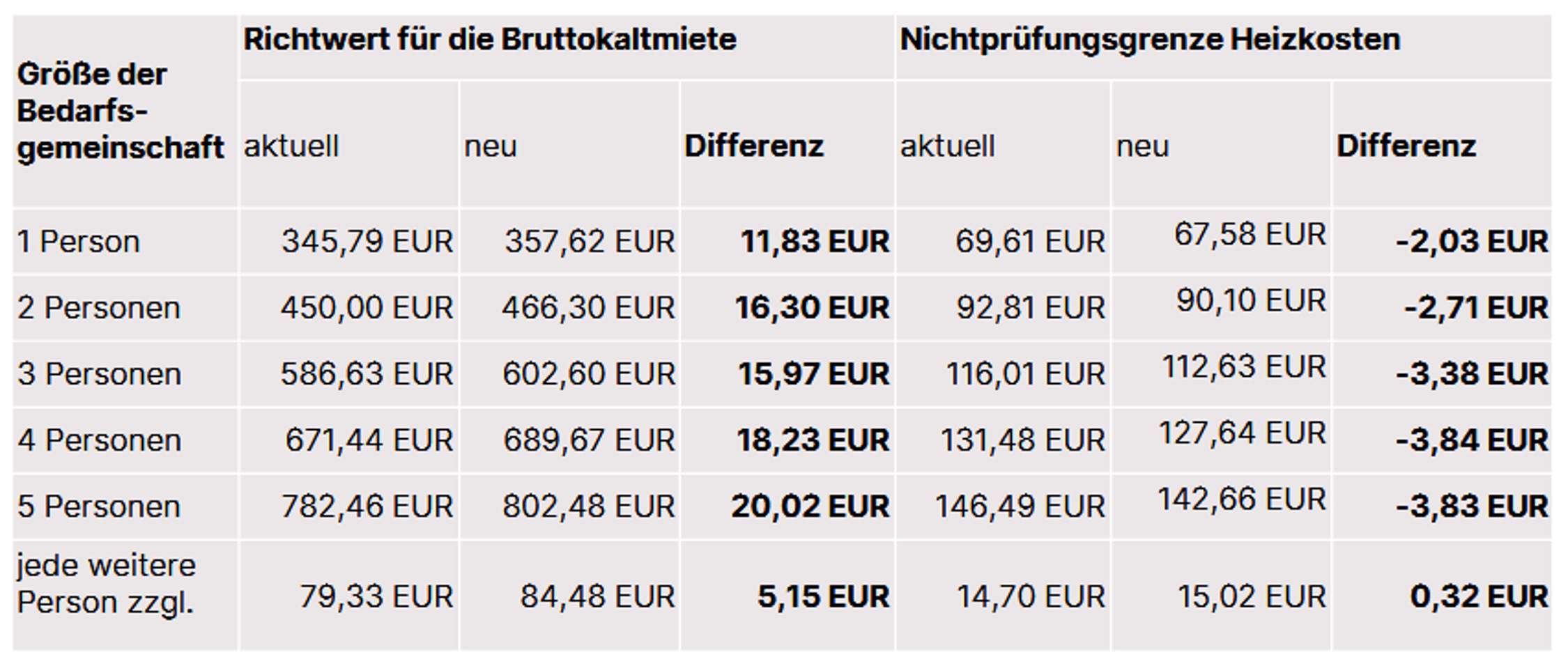Screen dimensions: 1568x666
Task: Select the "jede weitere Person zzgl." row label
Action: pyautogui.click(x=106, y=584)
